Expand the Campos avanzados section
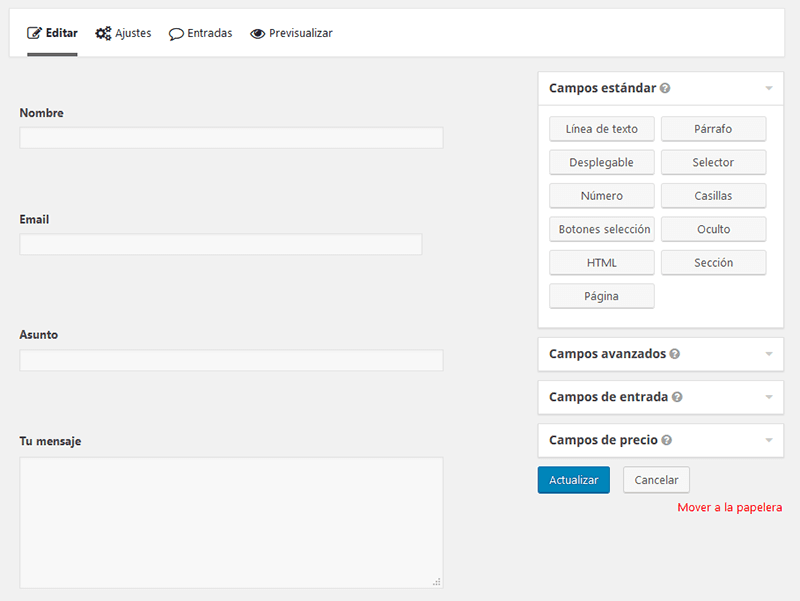Screen dimensions: 800x601 pos(768,354)
